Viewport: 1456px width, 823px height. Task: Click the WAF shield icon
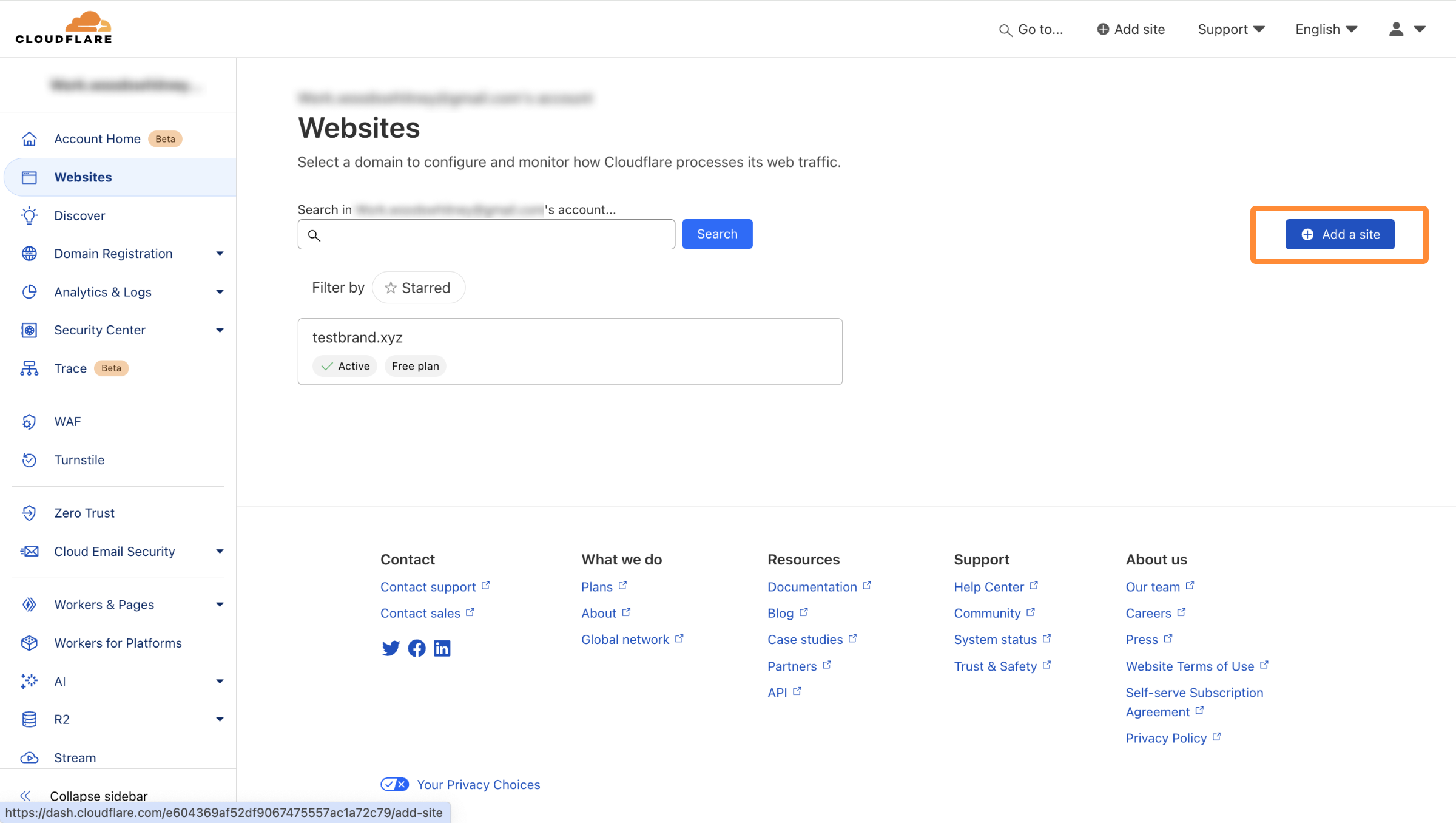click(x=29, y=422)
